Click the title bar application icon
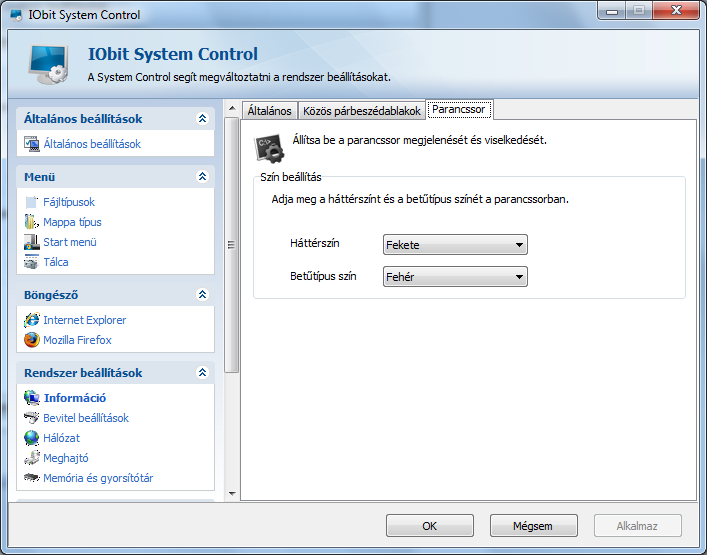 tap(16, 15)
